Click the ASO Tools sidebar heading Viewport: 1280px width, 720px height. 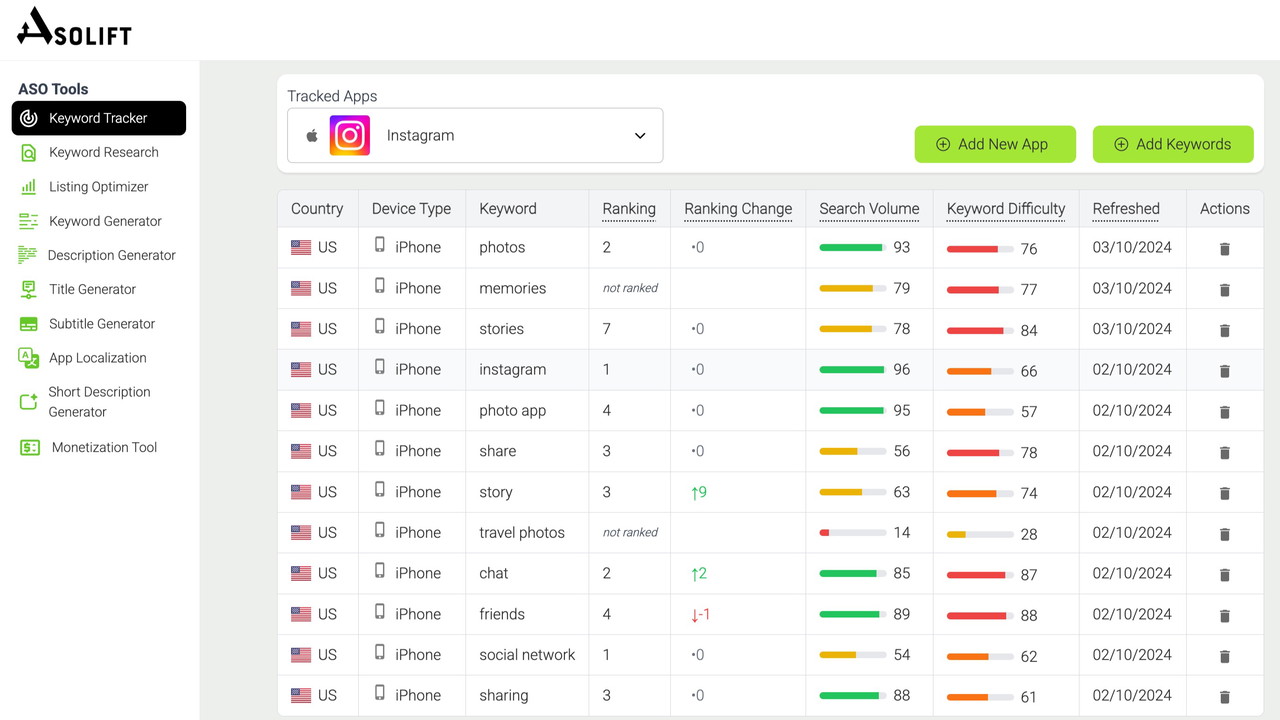(x=53, y=89)
